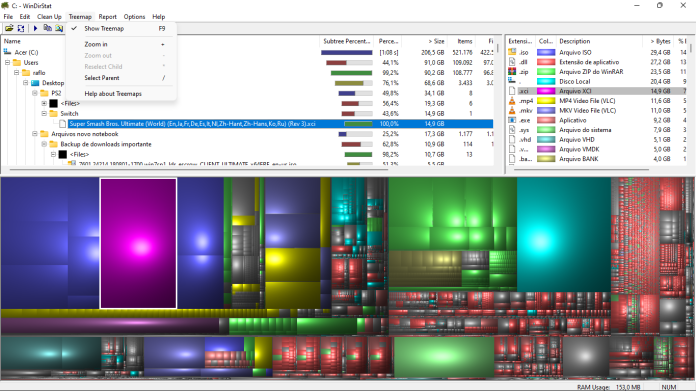
Task: Click the Acer (C:) drive icon
Action: [7, 52]
